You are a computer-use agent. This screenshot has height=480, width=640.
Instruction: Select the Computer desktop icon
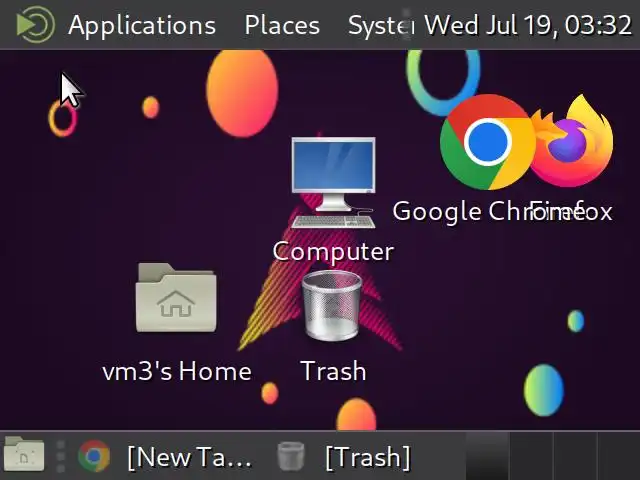point(333,182)
